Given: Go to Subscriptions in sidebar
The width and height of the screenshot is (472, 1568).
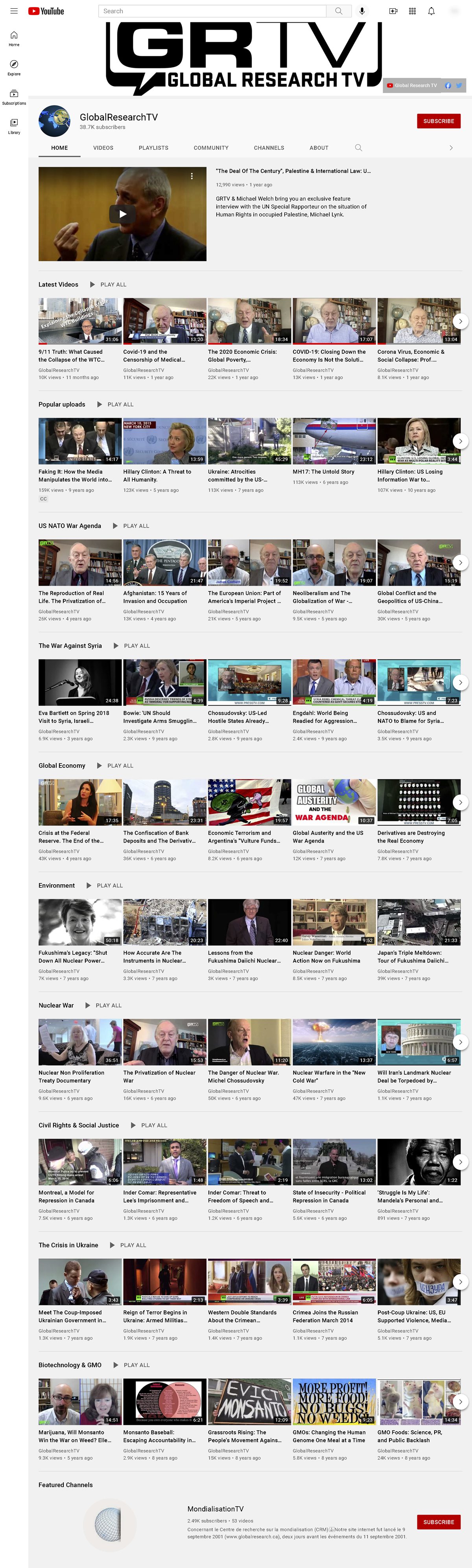Looking at the screenshot, I should point(14,96).
